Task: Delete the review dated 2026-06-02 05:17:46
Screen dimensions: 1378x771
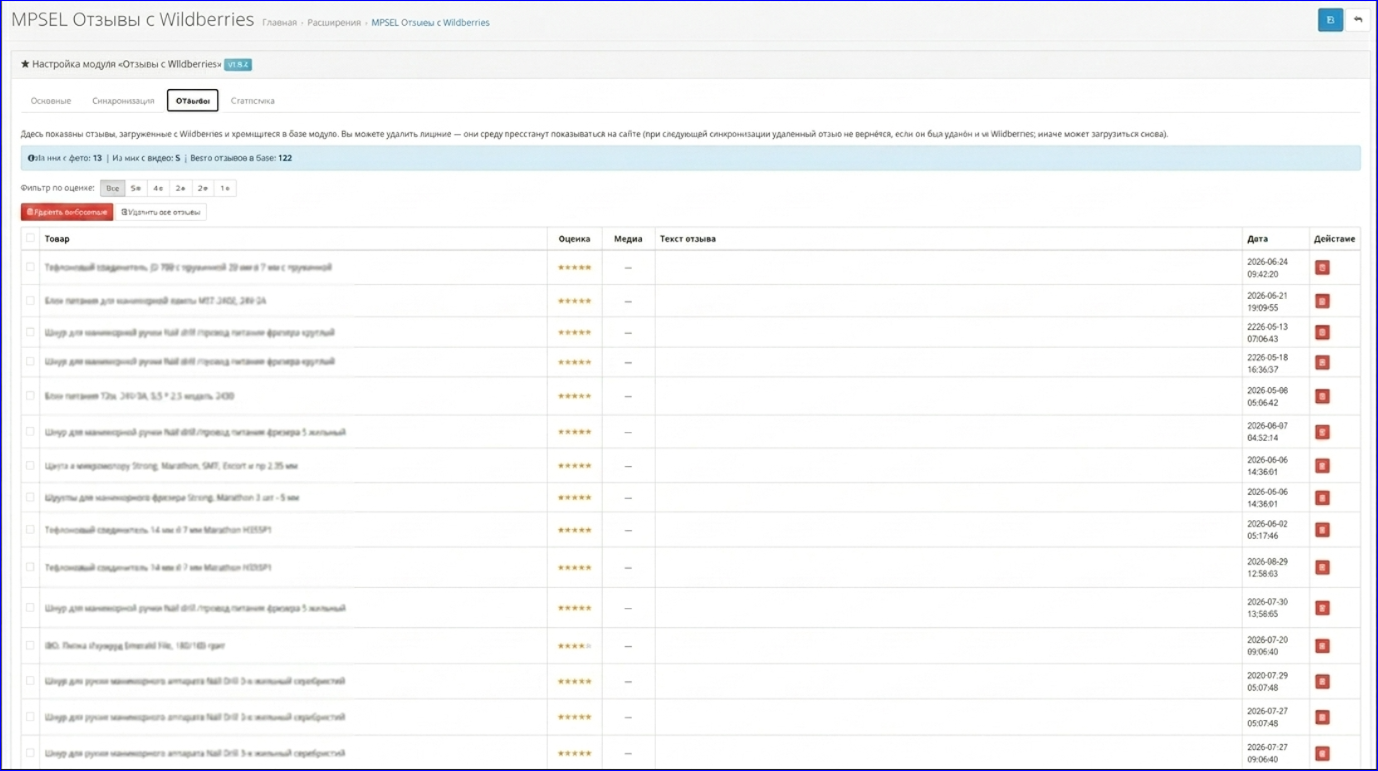Action: (1322, 530)
